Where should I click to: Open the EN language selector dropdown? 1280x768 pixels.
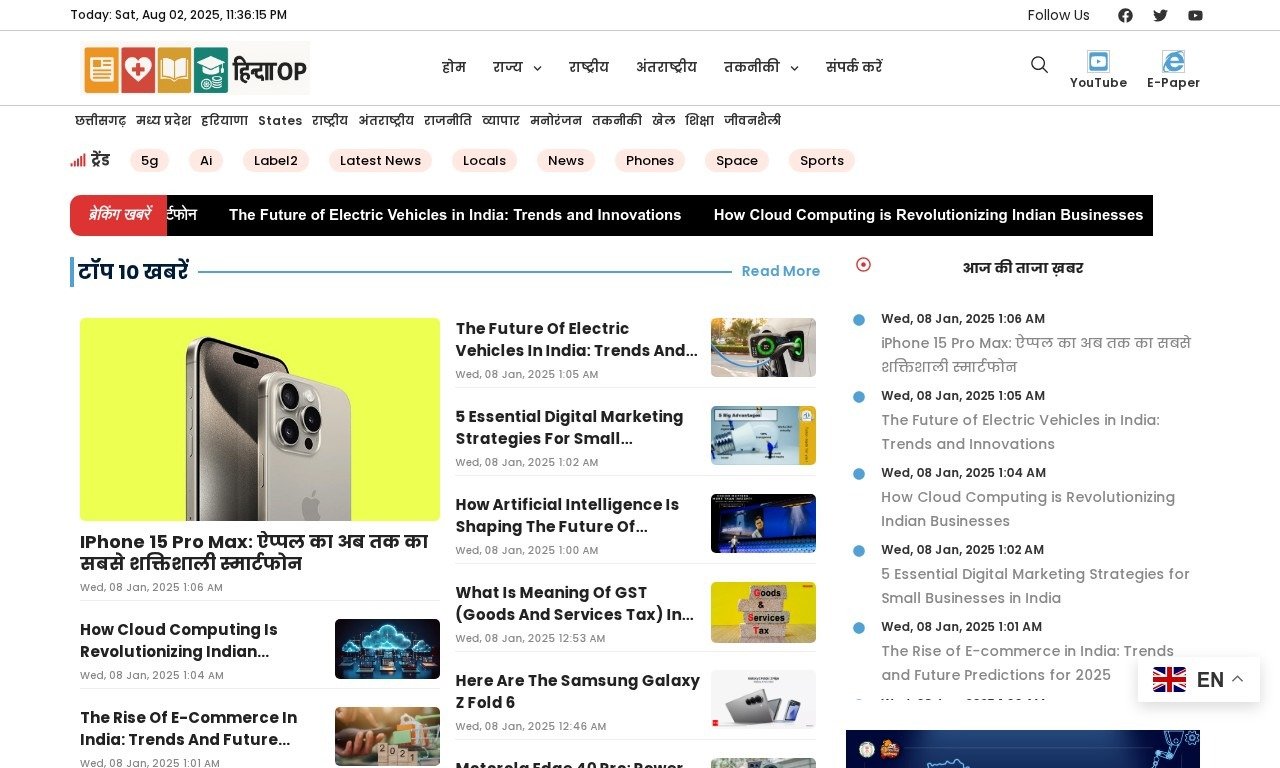click(1198, 679)
